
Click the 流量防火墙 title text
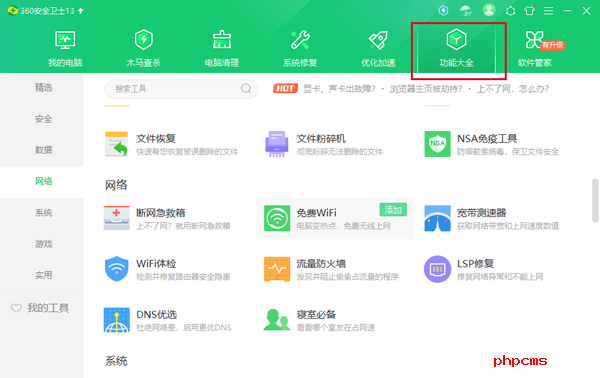click(321, 264)
